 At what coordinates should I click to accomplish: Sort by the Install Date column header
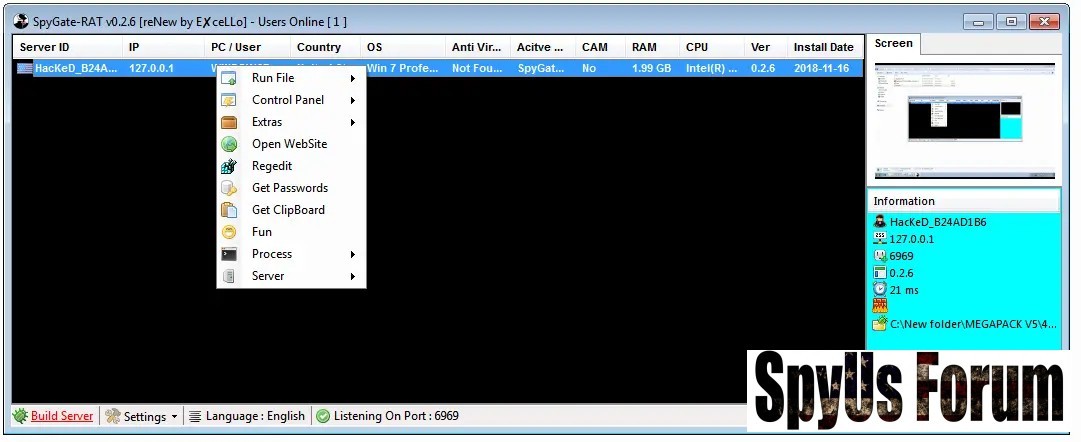tap(823, 47)
